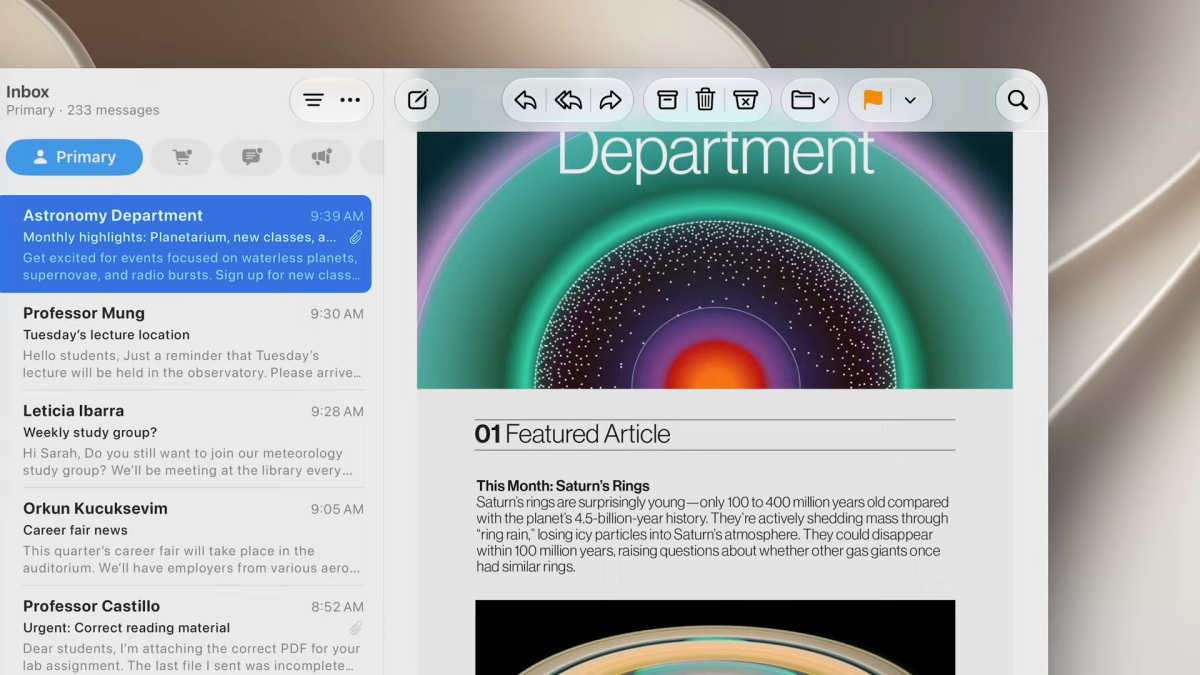Click Tuesday's lecture location subject line

[106, 335]
